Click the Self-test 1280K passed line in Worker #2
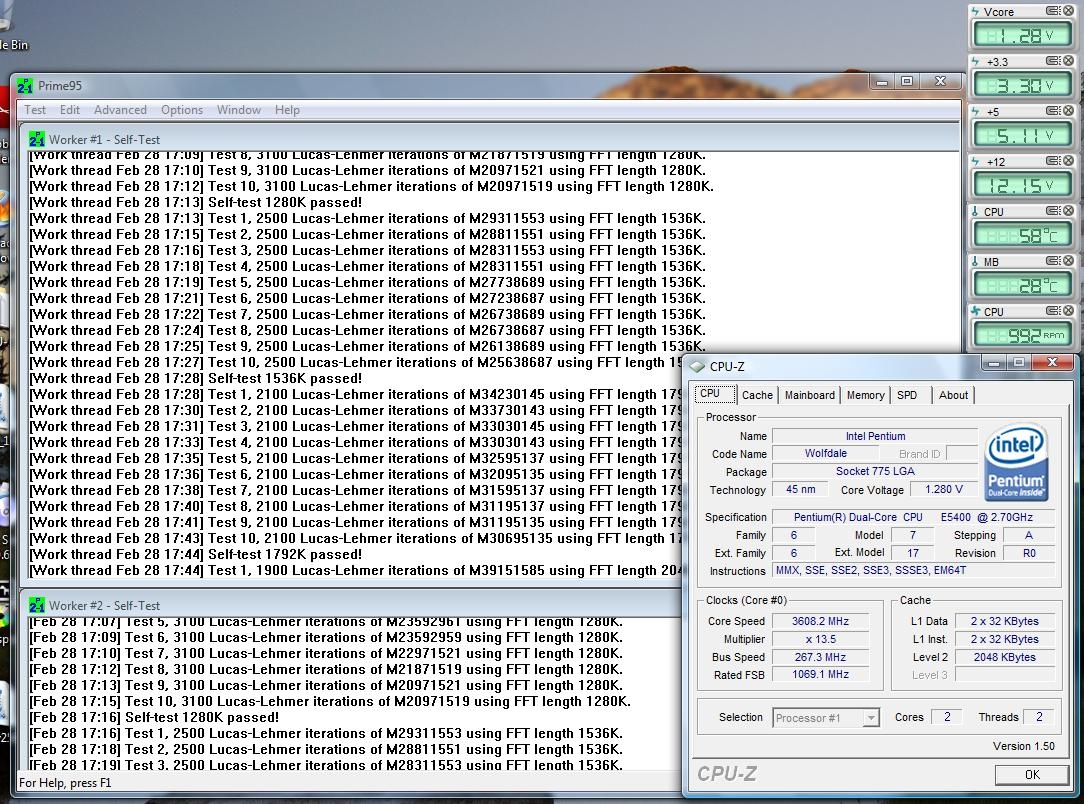Screen dimensions: 1084x804 (x=154, y=718)
